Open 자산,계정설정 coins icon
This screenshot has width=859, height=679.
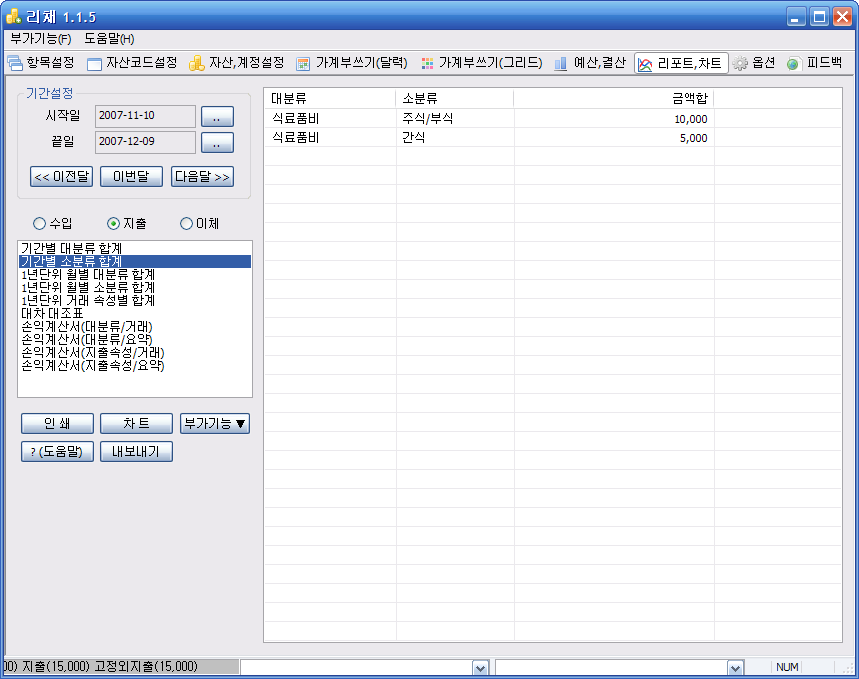(197, 63)
